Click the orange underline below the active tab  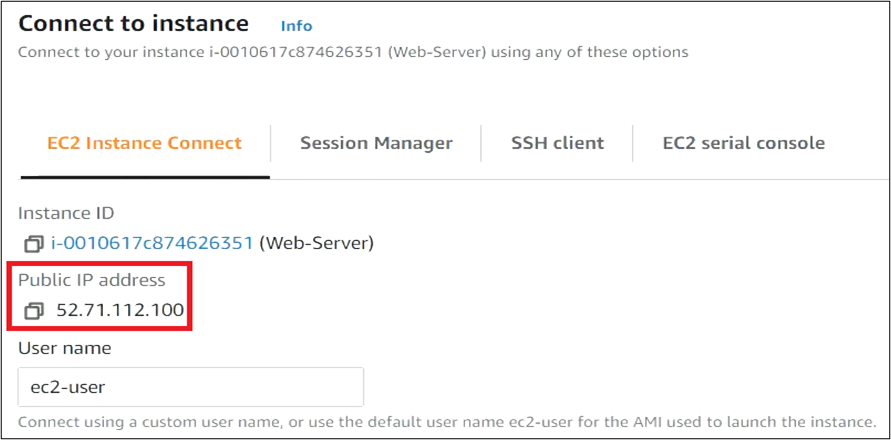(x=145, y=176)
